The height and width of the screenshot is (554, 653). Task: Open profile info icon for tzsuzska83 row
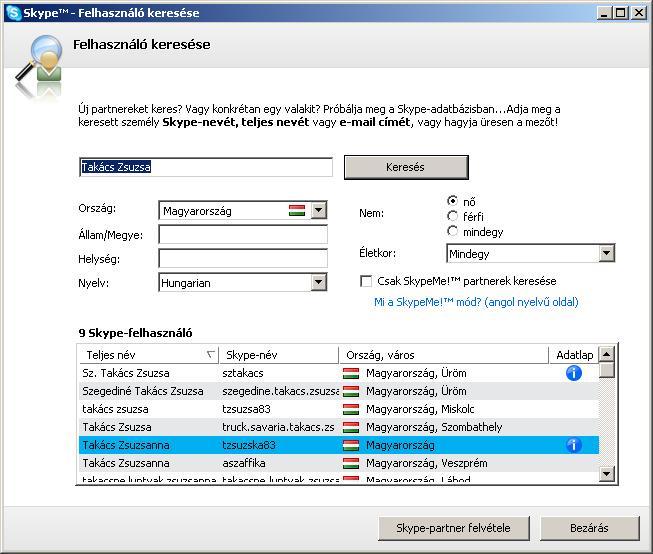tap(573, 445)
